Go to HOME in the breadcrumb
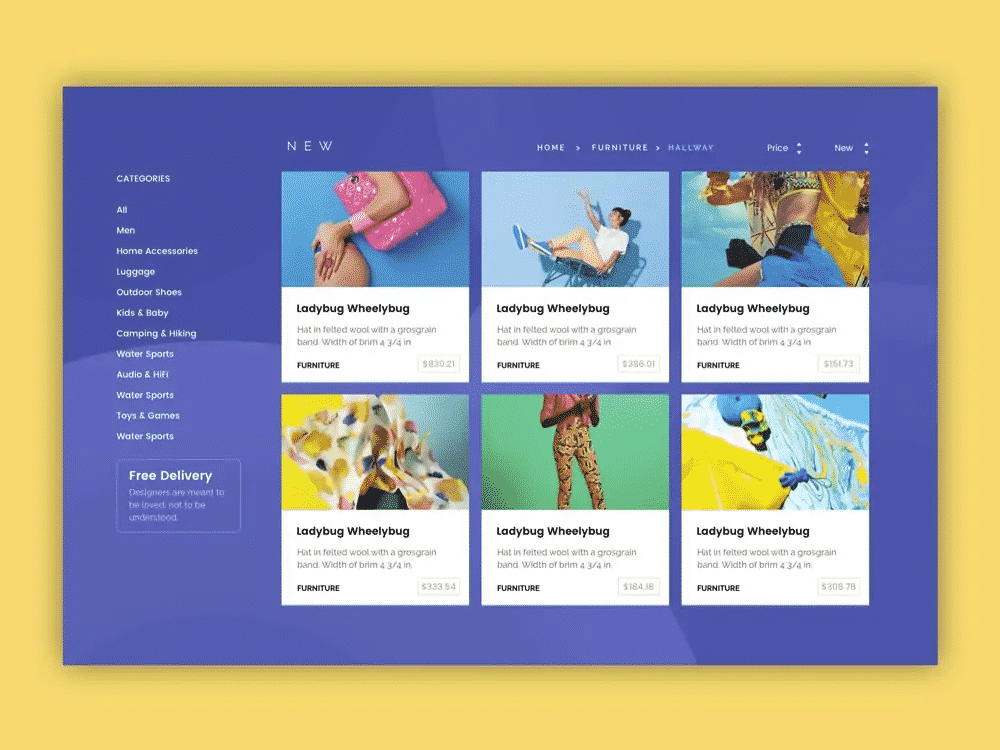Screen dimensions: 1000x750 click(550, 147)
